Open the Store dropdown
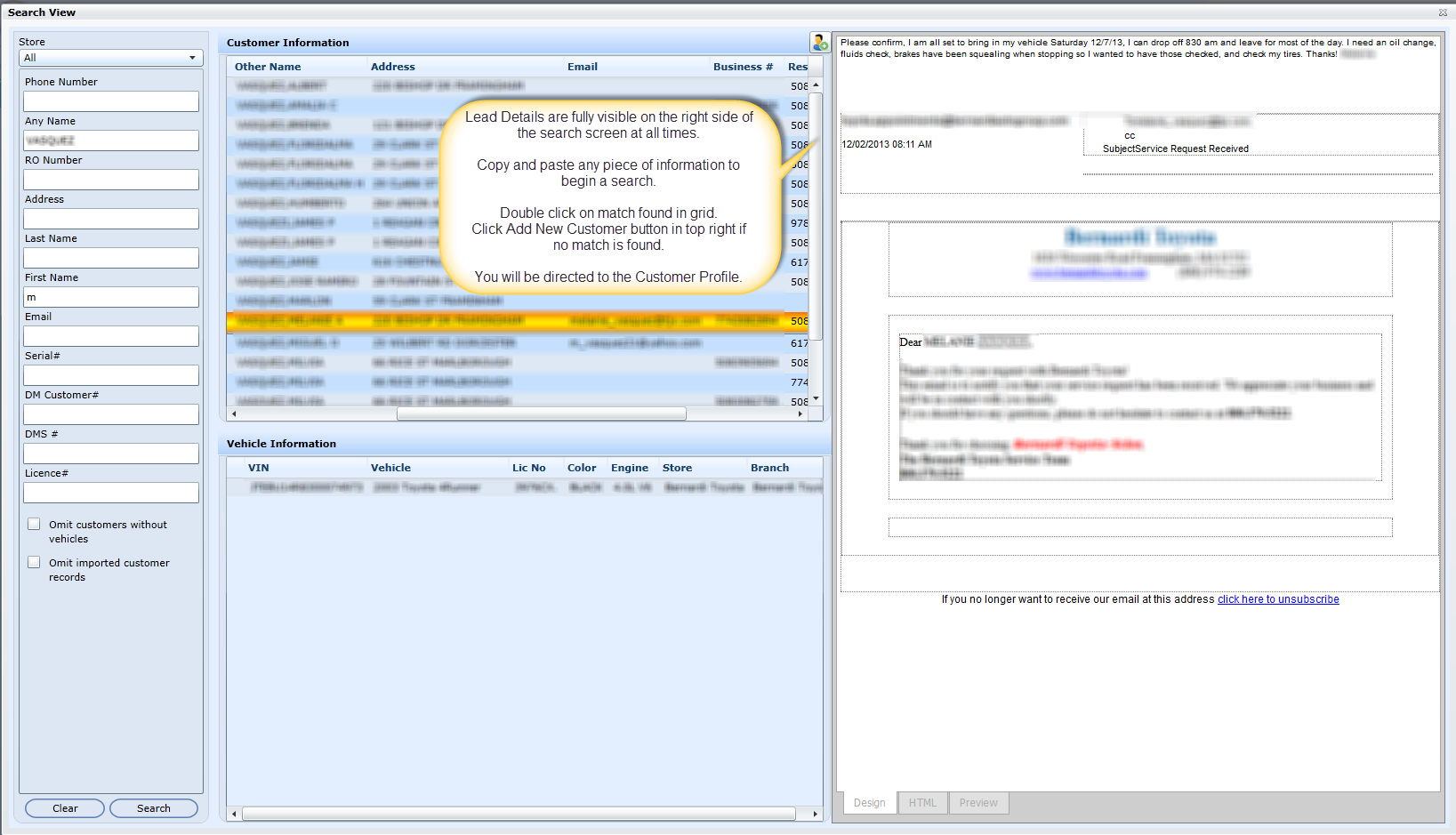 point(110,58)
